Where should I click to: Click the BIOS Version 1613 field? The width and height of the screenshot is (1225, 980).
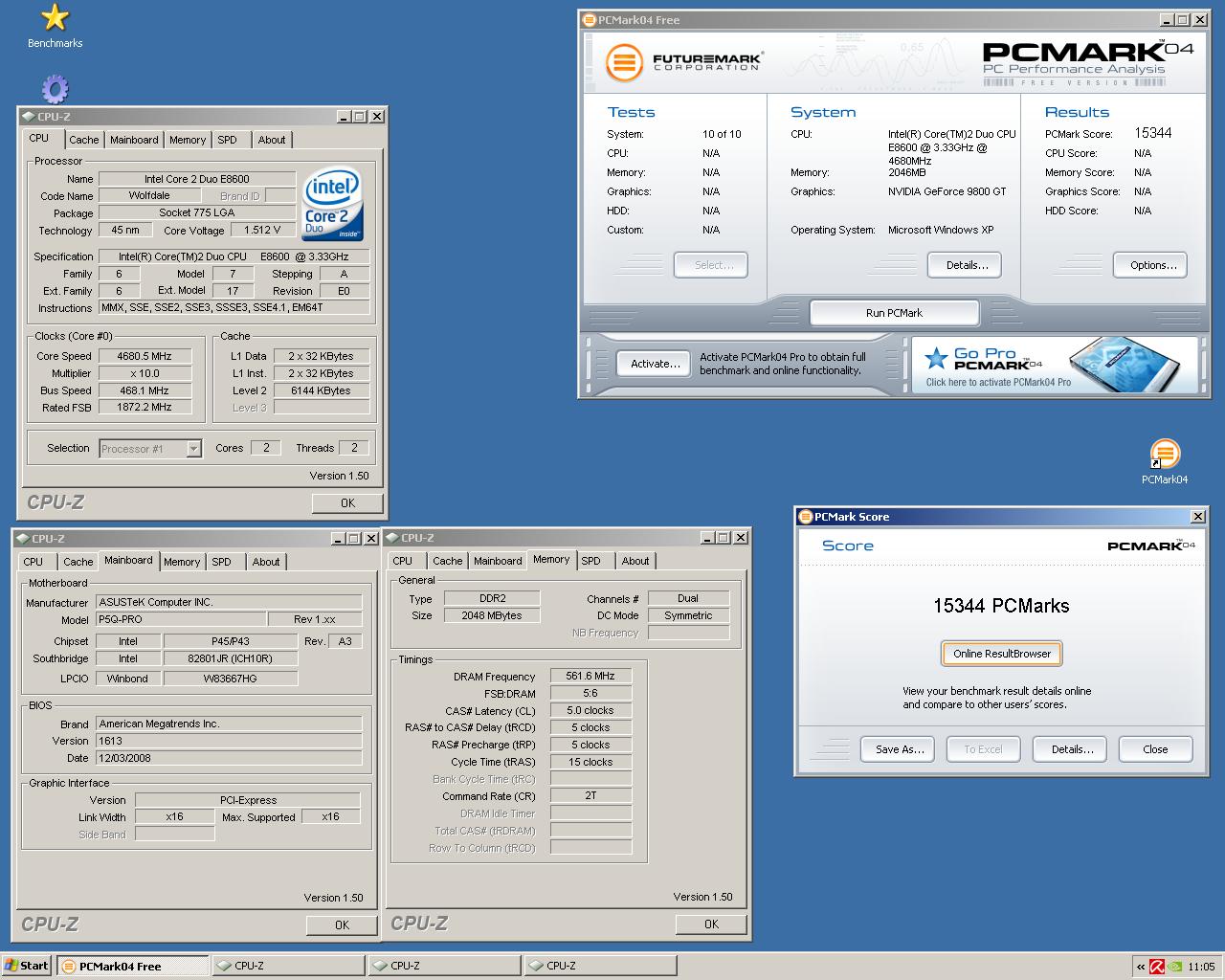tap(229, 741)
